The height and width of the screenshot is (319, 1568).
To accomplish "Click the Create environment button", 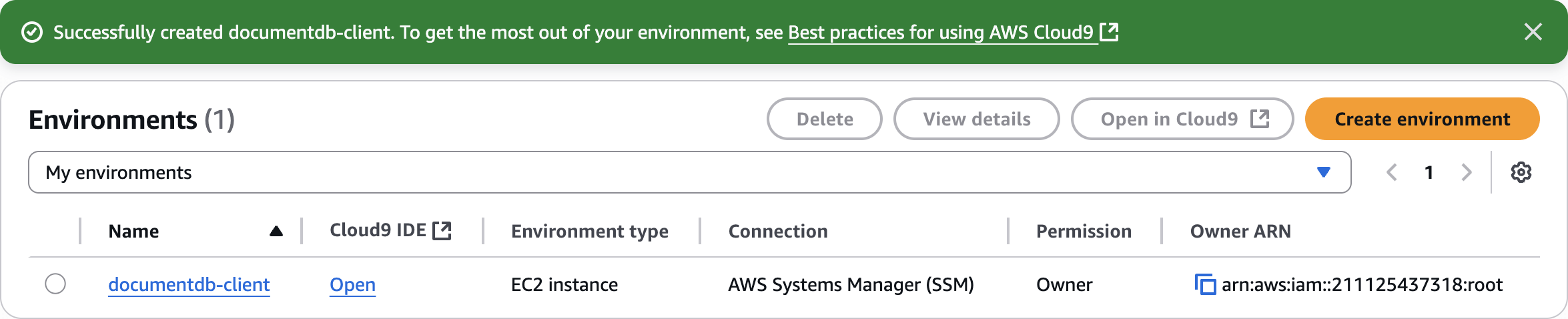I will pos(1422,119).
